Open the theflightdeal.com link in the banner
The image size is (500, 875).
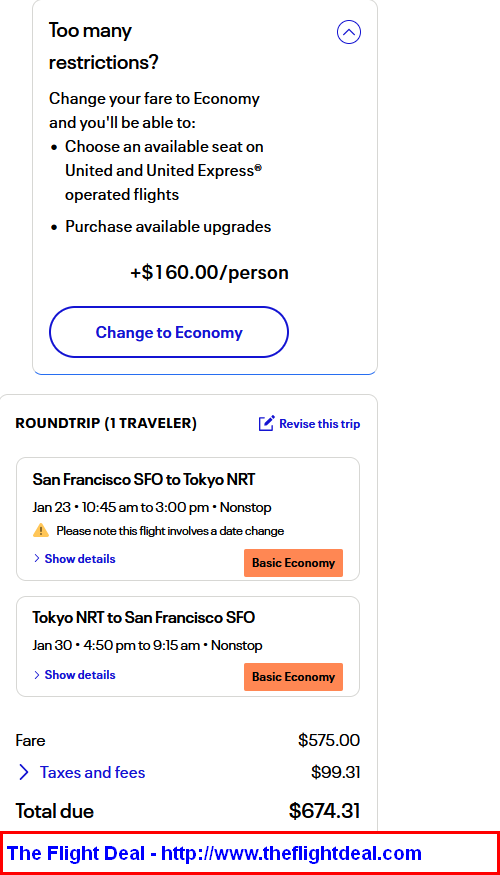pos(291,853)
